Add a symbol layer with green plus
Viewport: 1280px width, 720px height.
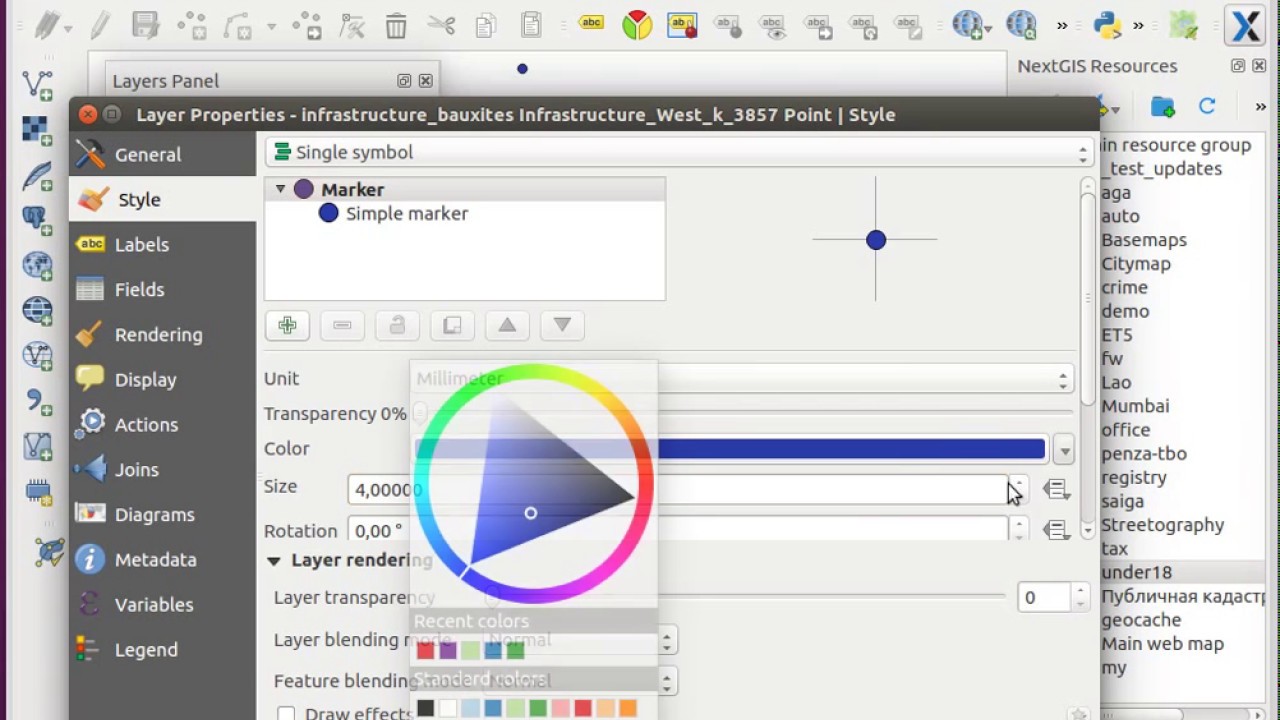(x=287, y=325)
